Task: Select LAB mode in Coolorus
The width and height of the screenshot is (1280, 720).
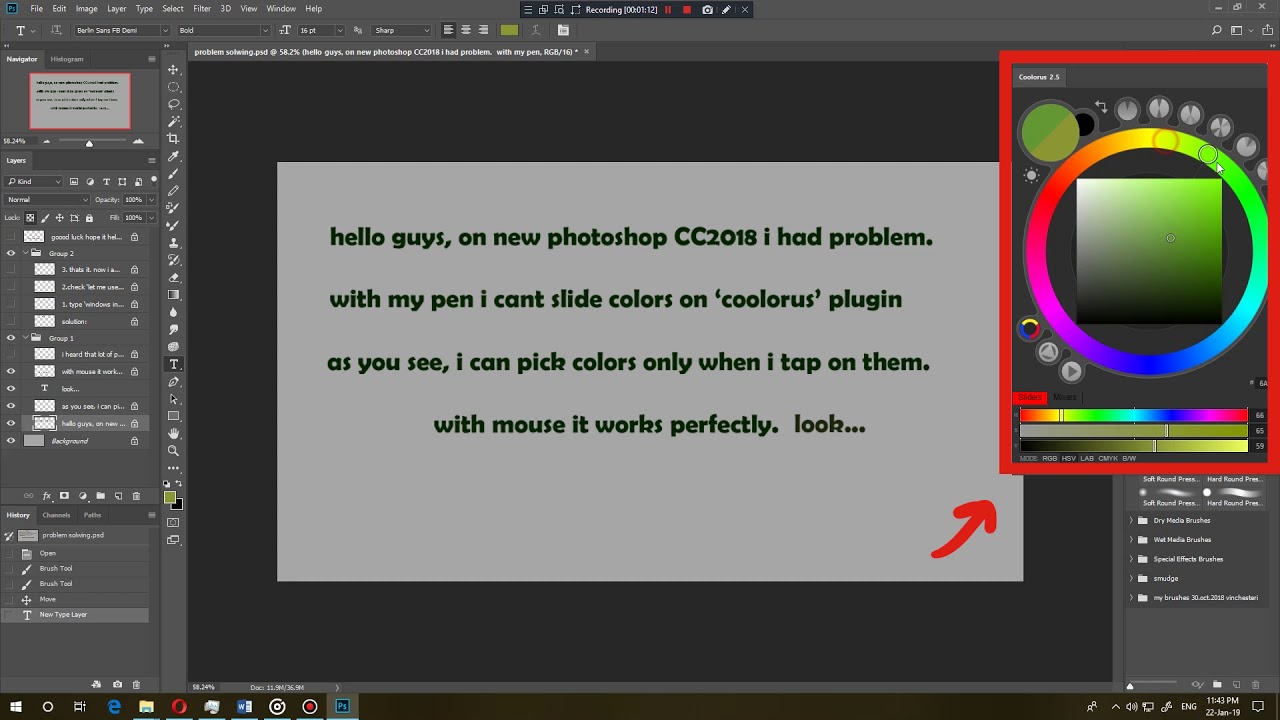Action: tap(1087, 458)
